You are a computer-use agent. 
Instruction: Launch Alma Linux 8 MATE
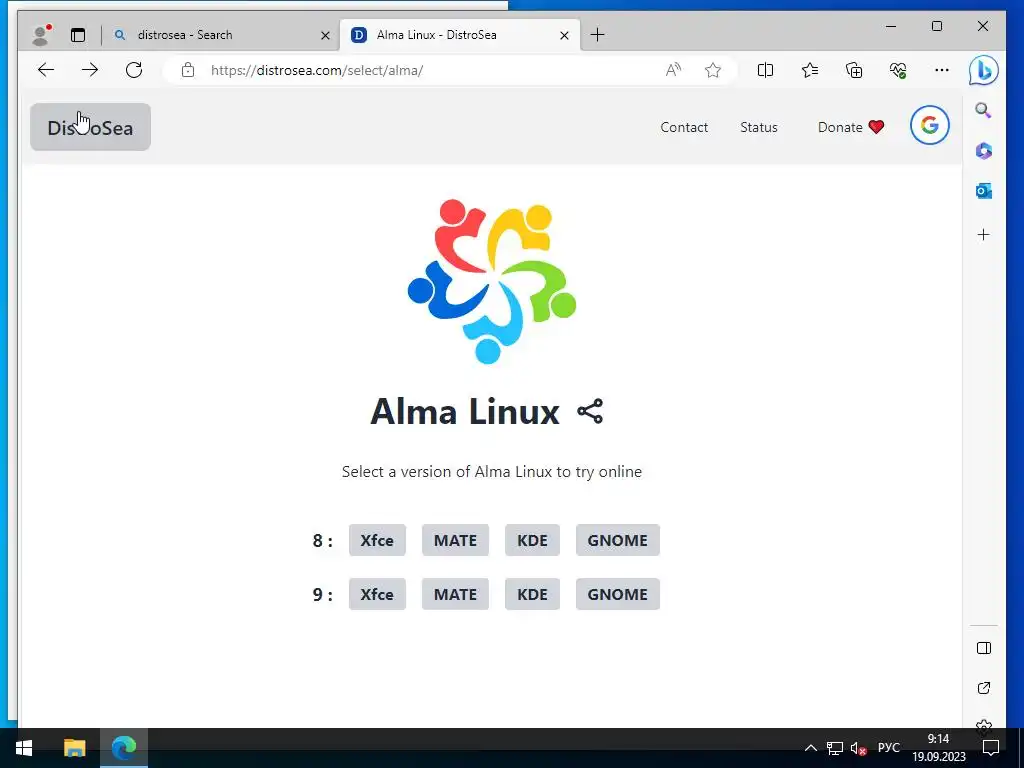[455, 540]
